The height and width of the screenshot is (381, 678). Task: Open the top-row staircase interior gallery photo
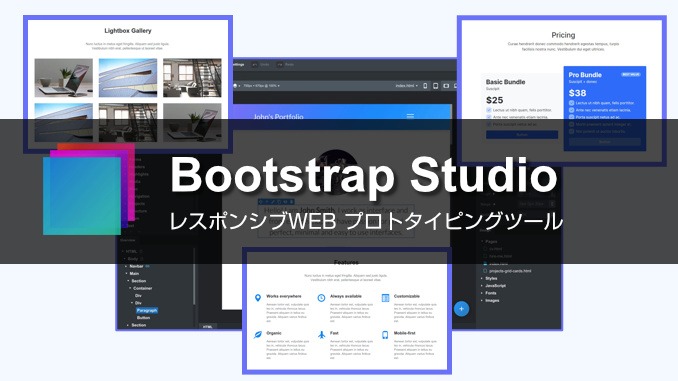(x=192, y=78)
